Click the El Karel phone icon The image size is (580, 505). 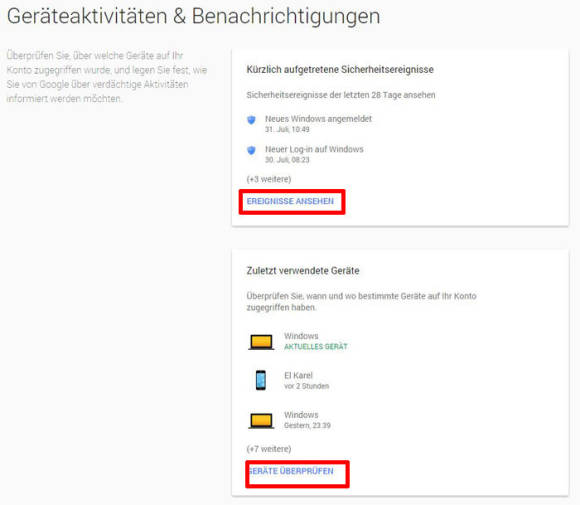(x=261, y=380)
